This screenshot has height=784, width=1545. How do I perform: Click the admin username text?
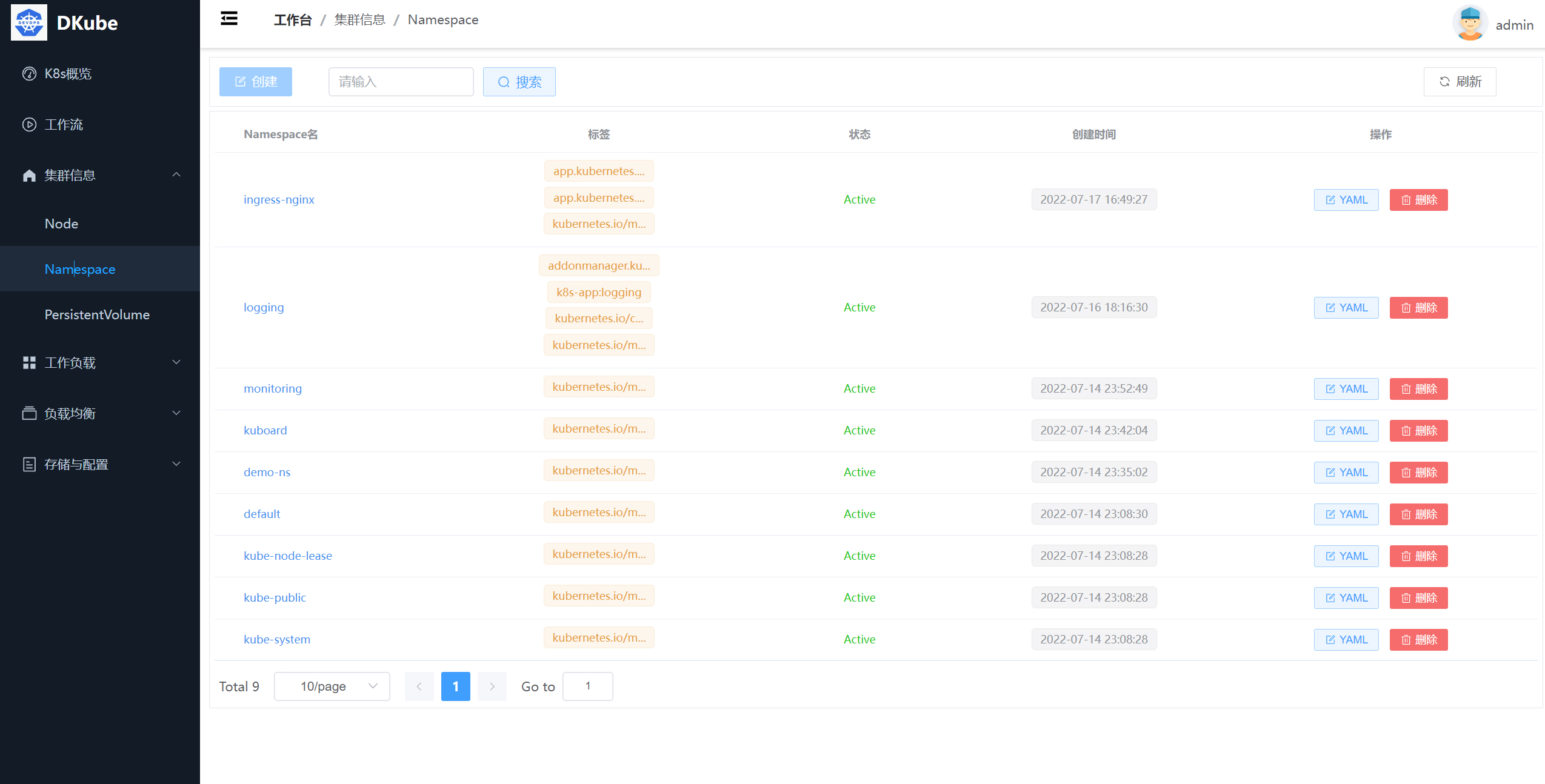[x=1515, y=25]
